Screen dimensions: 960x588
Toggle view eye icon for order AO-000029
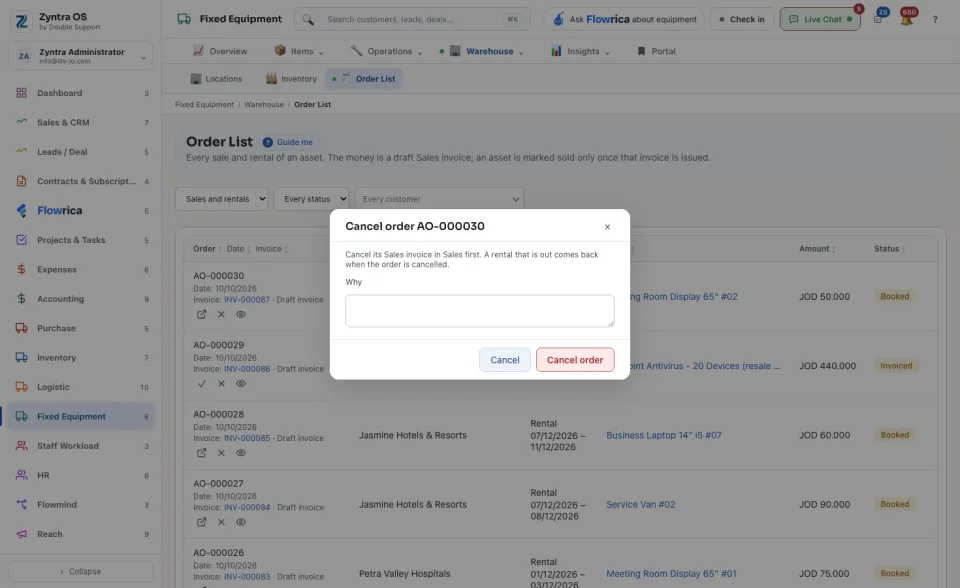click(241, 383)
